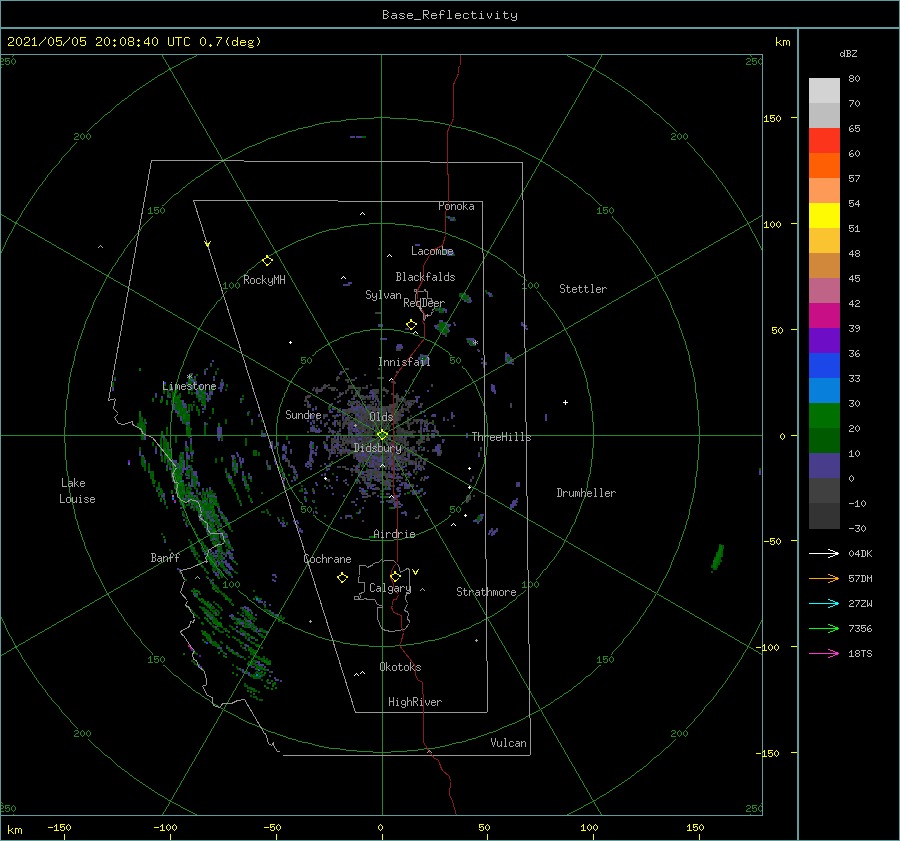Click the Lake Louise label
This screenshot has height=841, width=900.
pos(77,491)
